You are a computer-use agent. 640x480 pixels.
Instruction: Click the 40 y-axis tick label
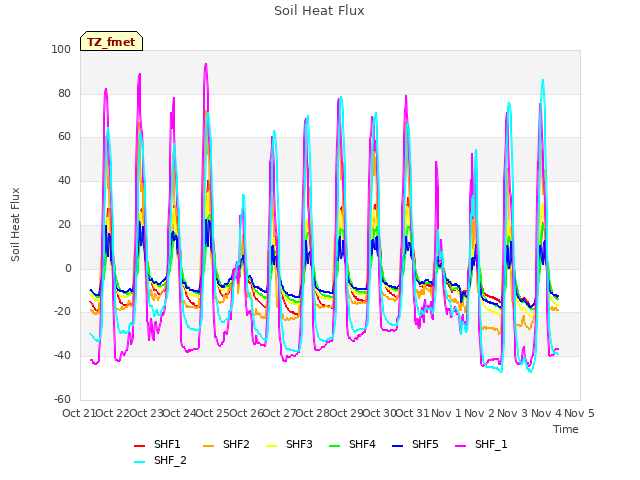tap(64, 181)
